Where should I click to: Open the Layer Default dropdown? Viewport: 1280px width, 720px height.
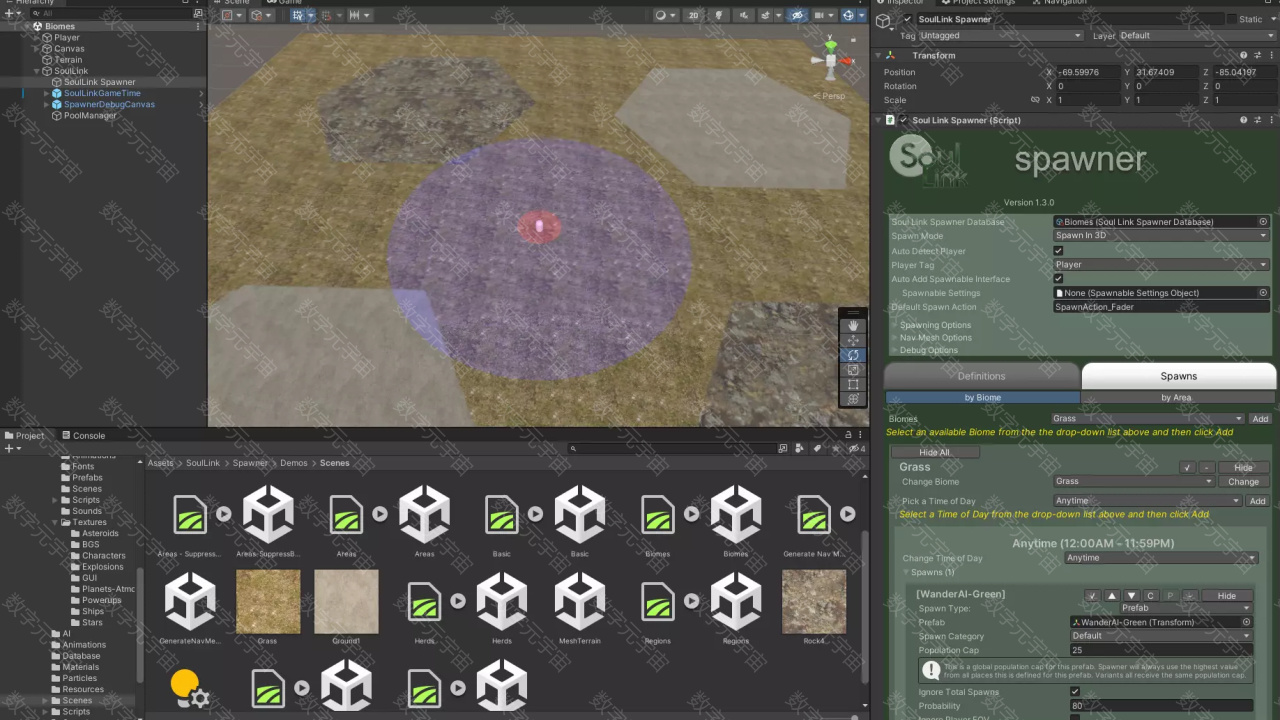(1196, 35)
